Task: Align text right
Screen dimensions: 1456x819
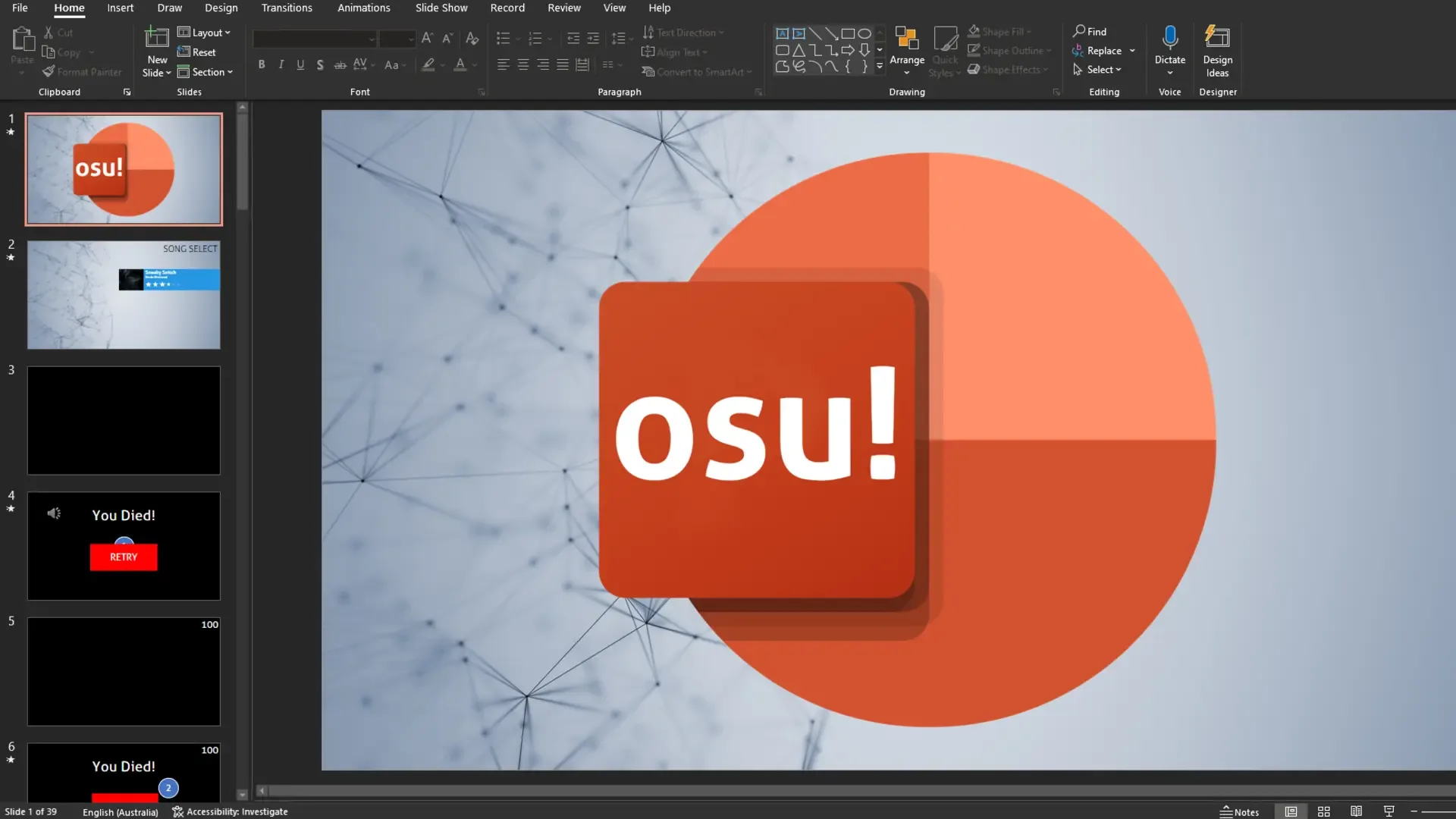Action: [542, 64]
